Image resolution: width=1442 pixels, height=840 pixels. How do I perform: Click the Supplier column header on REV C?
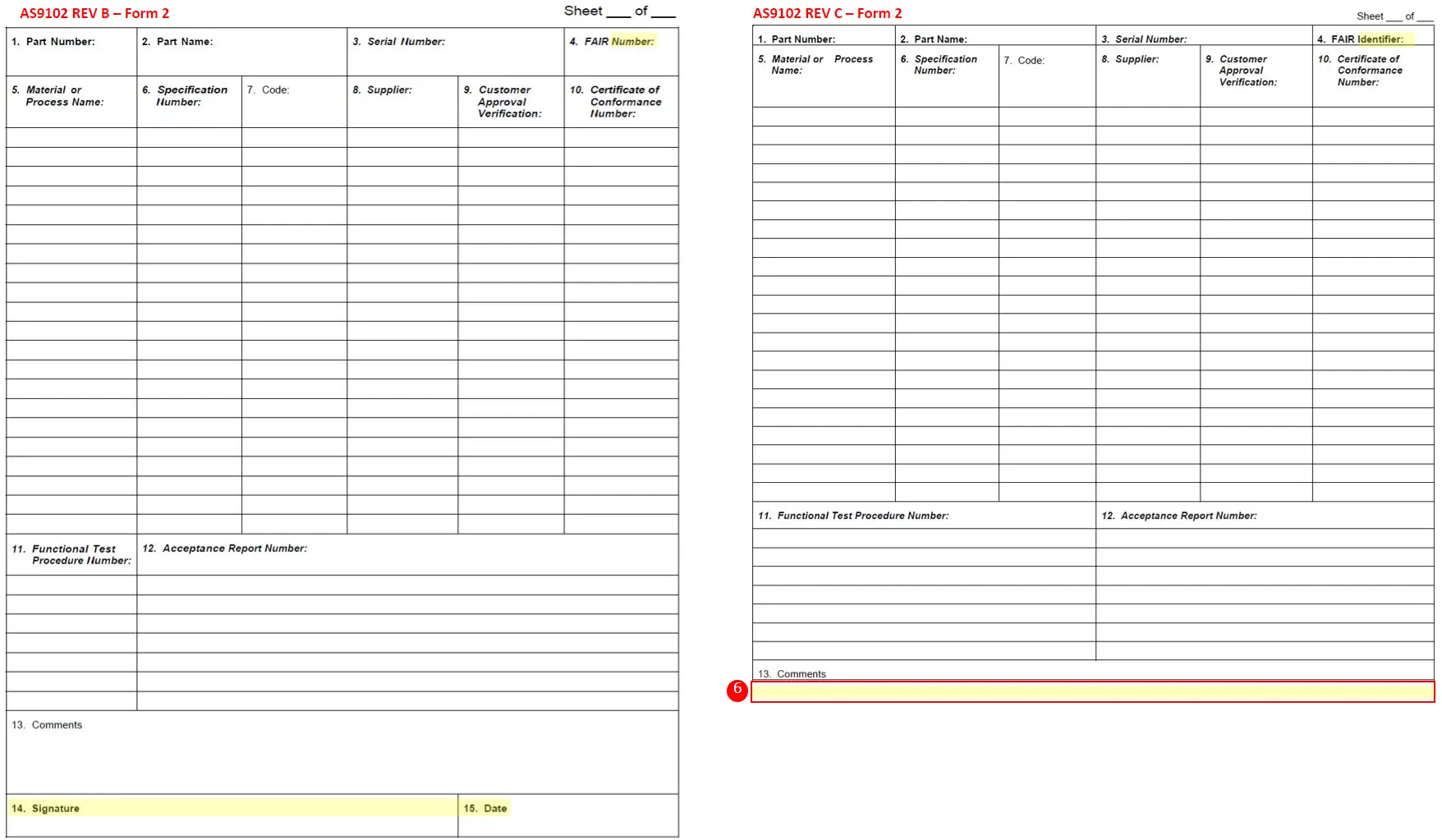click(x=1133, y=59)
